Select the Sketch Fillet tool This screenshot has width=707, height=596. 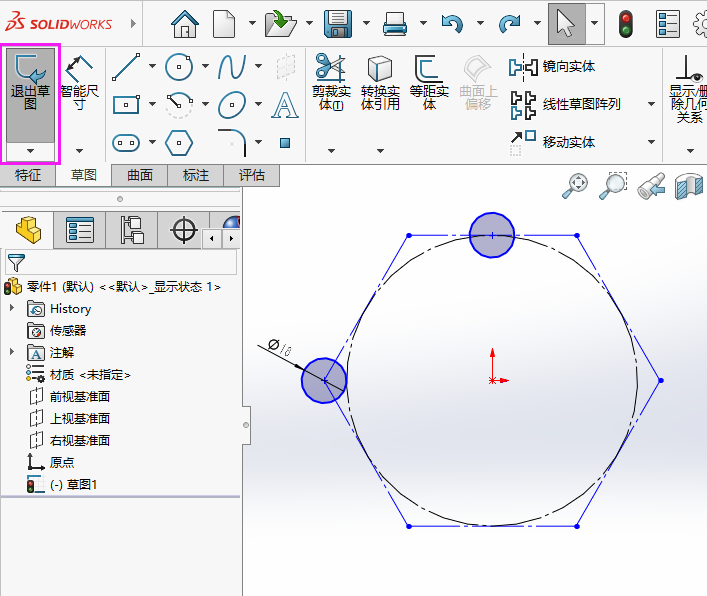pos(232,143)
